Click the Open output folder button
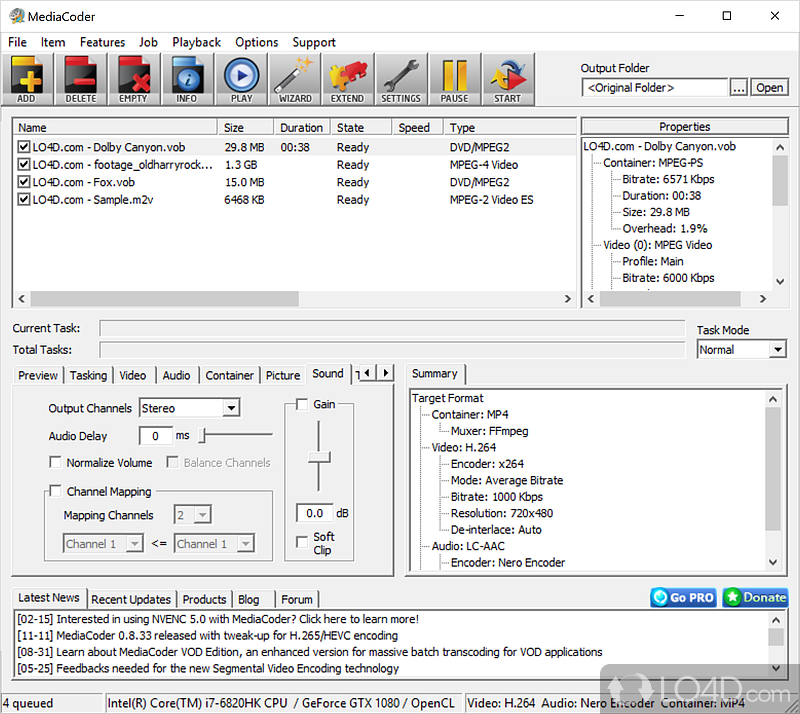Image resolution: width=800 pixels, height=714 pixels. click(769, 88)
